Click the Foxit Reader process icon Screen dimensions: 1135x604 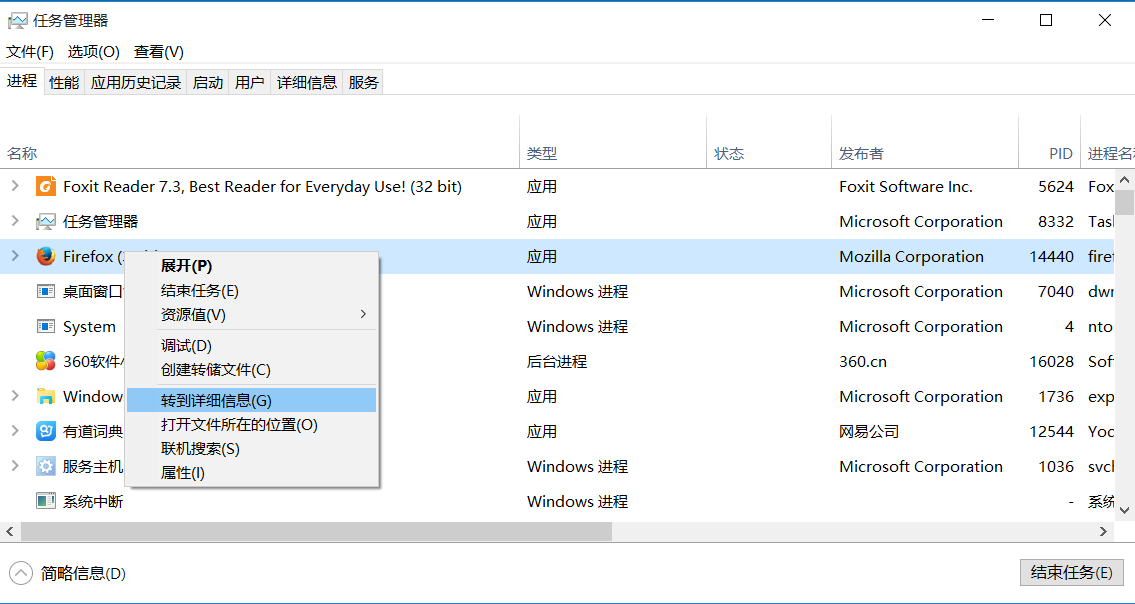pos(46,187)
